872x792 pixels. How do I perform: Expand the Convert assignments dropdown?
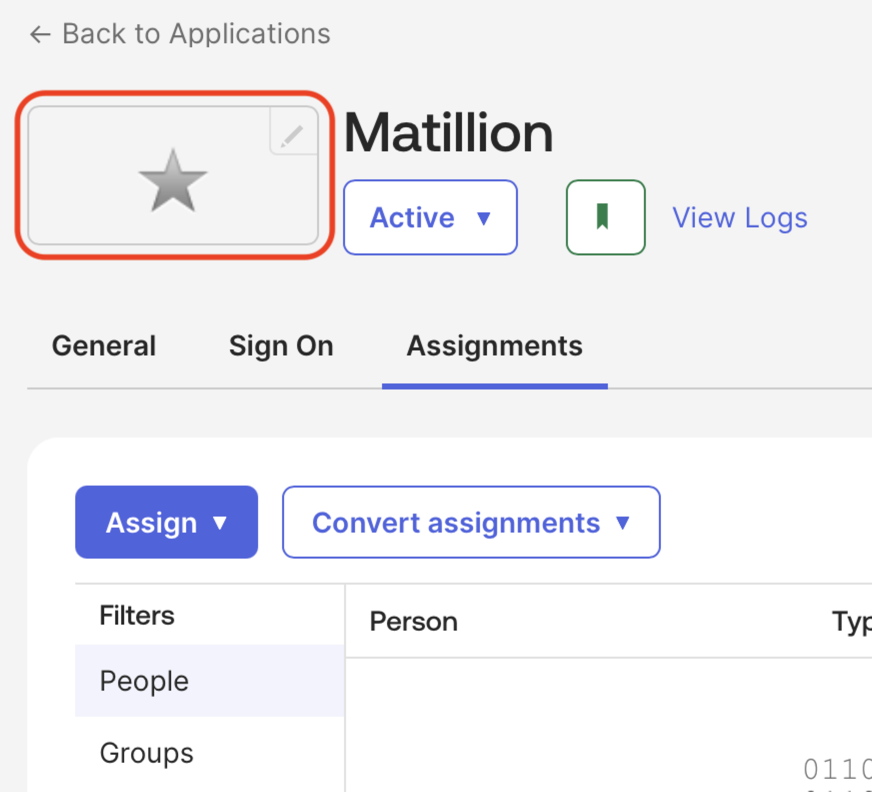coord(457,522)
